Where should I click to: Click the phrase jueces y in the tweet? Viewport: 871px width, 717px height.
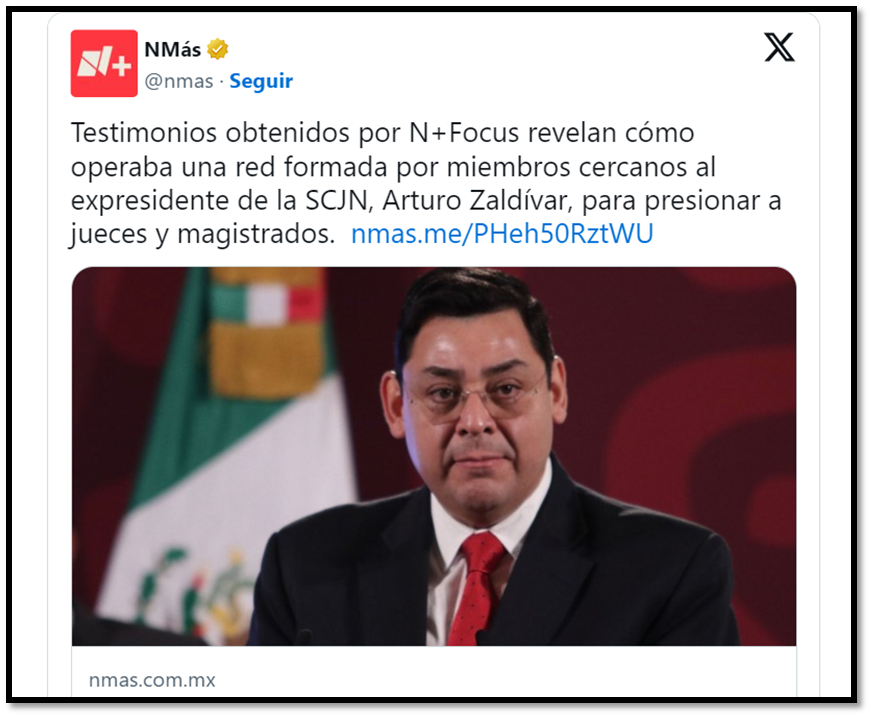(119, 234)
